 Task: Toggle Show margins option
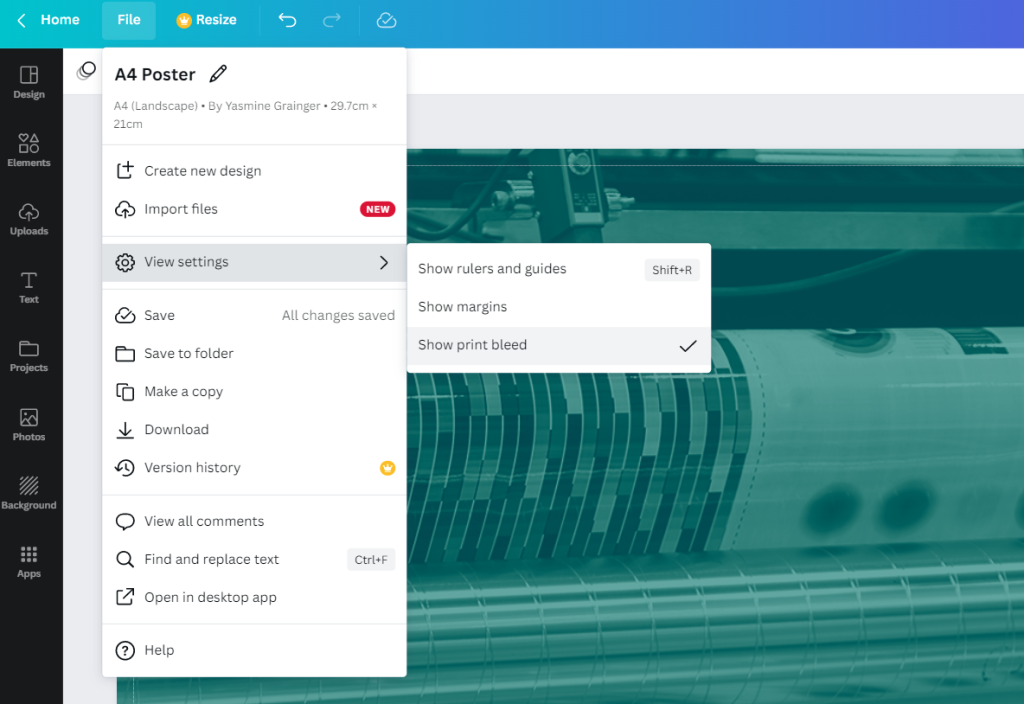point(558,307)
